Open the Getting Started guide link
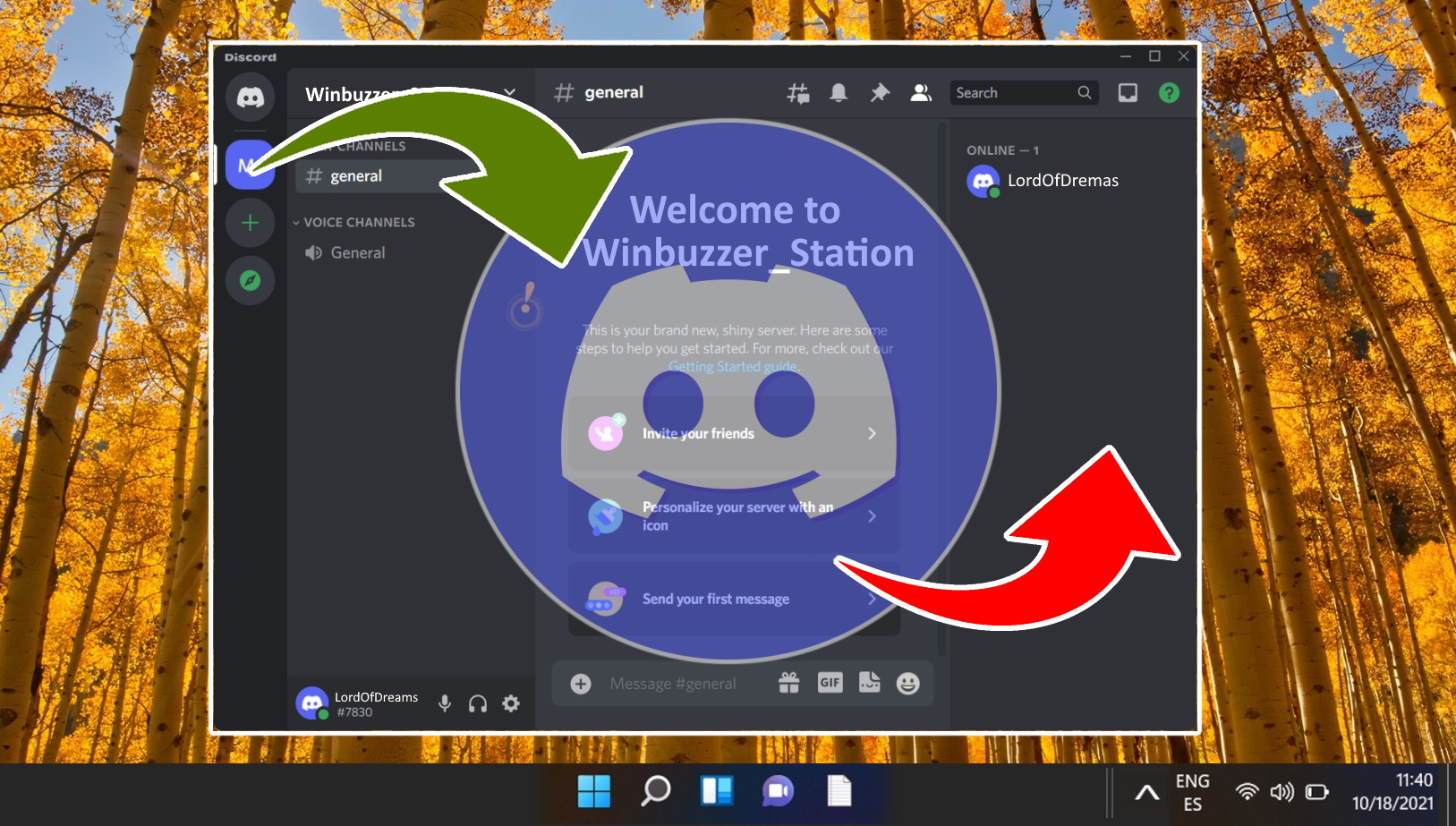This screenshot has width=1456, height=826. 734,367
